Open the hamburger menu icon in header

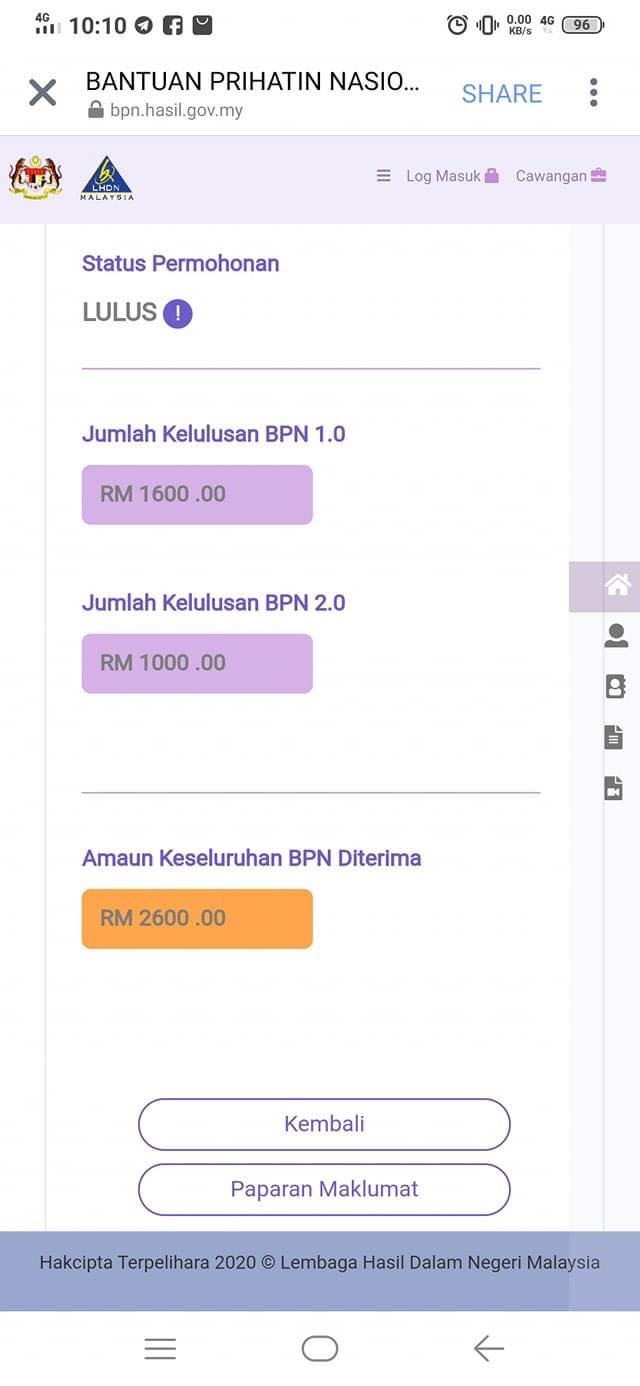pos(383,176)
